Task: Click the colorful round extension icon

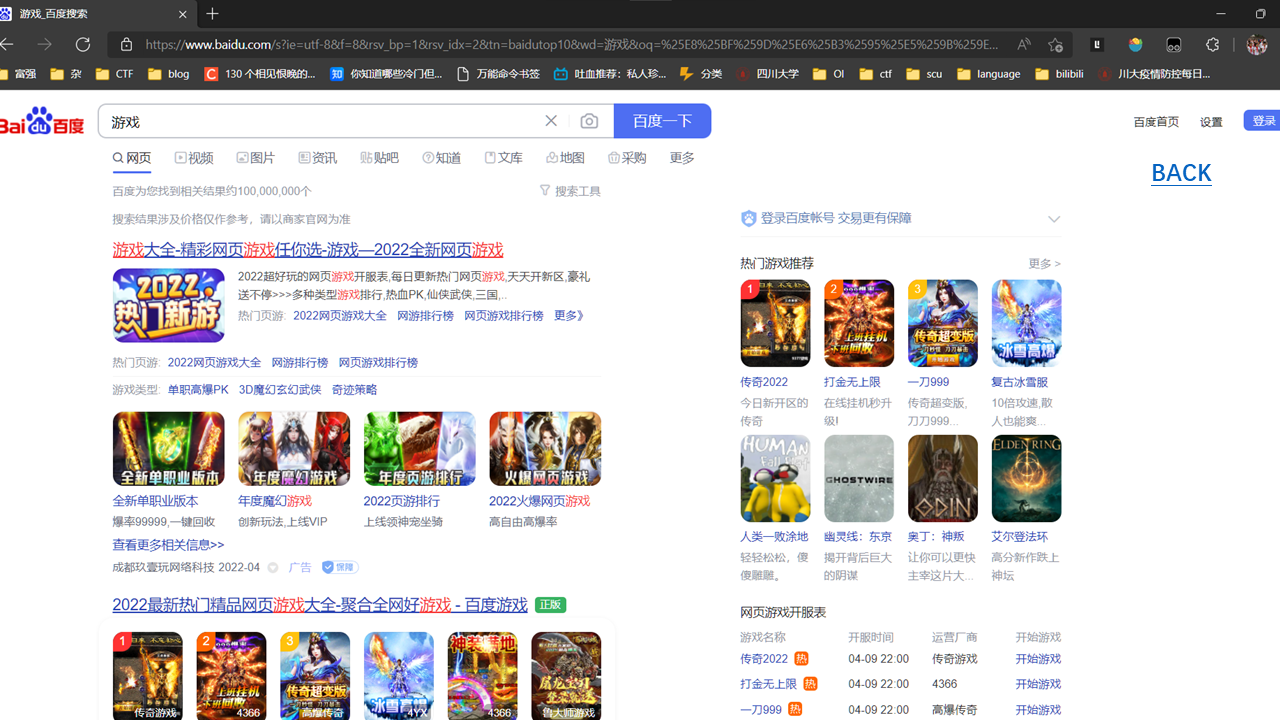Action: point(1135,44)
